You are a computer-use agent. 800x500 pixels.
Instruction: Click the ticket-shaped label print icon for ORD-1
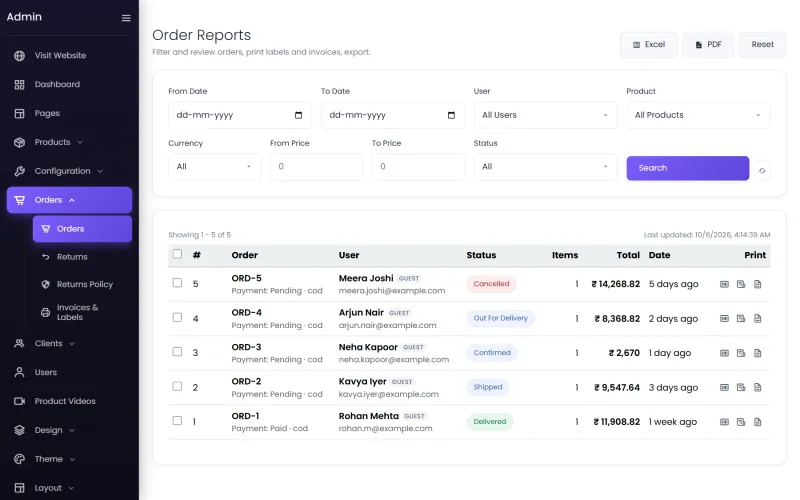724,422
